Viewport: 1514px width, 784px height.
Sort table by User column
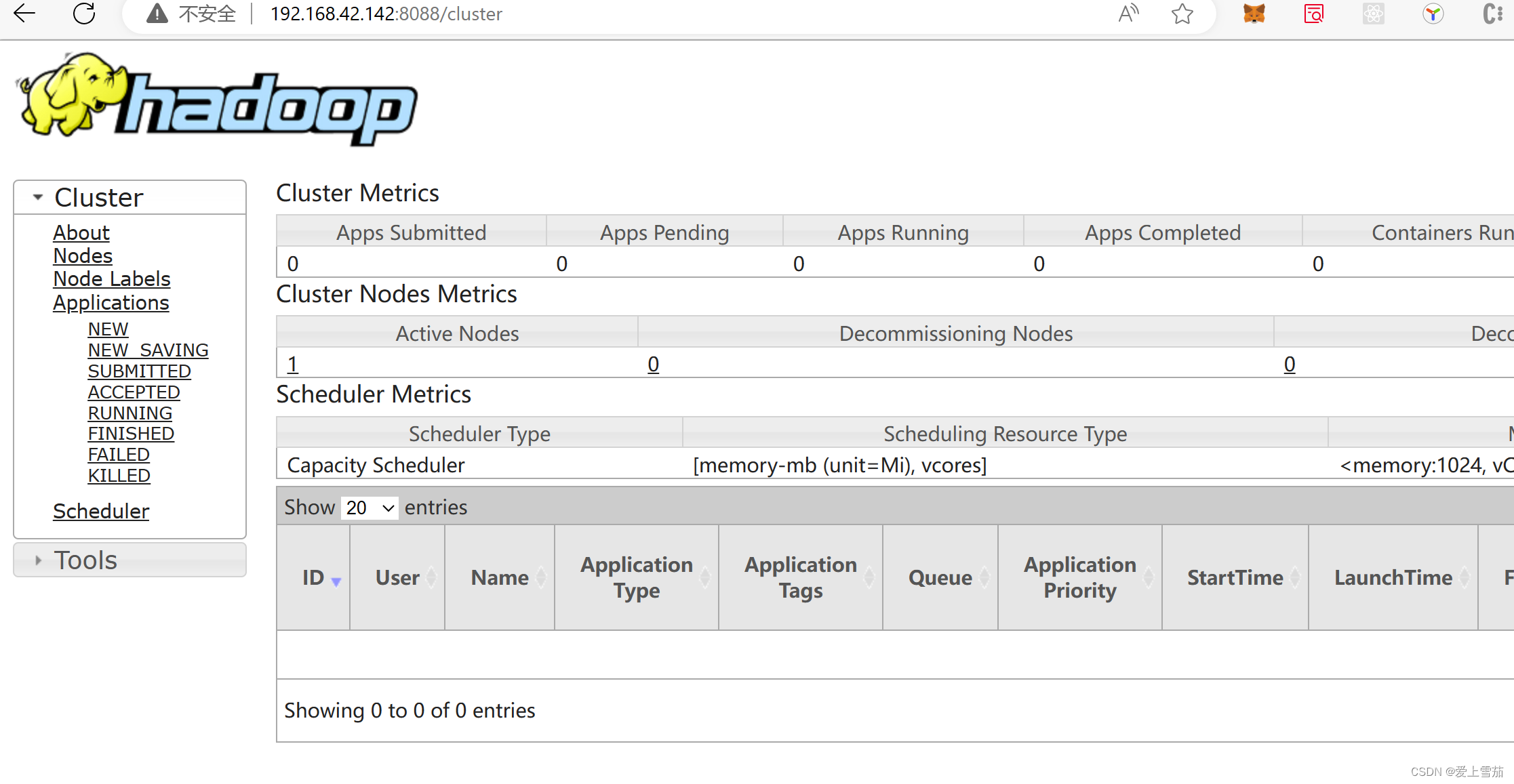point(398,577)
